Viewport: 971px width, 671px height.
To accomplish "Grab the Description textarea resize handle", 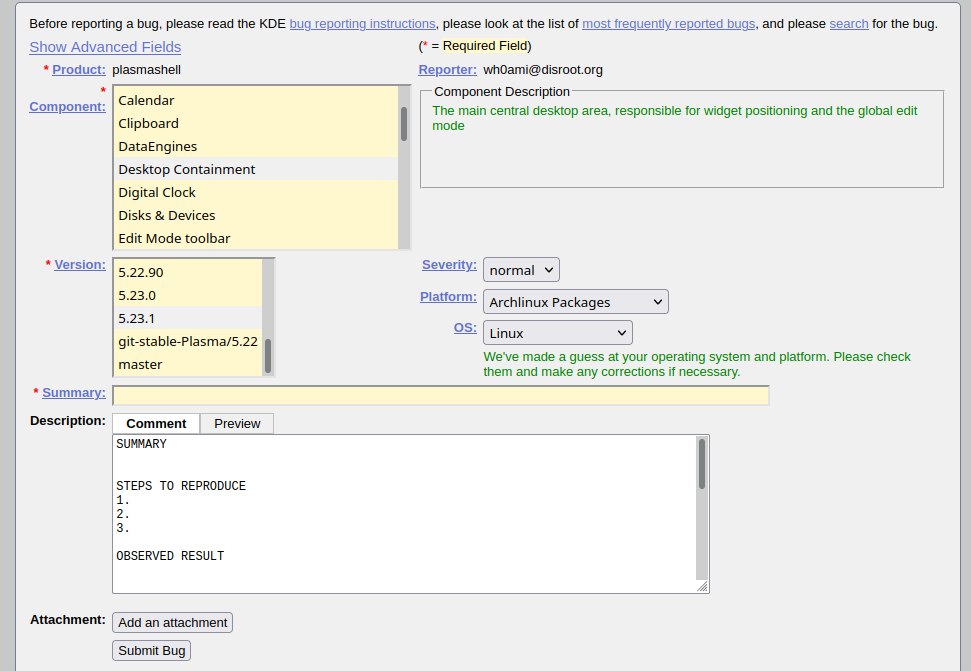I will 702,587.
